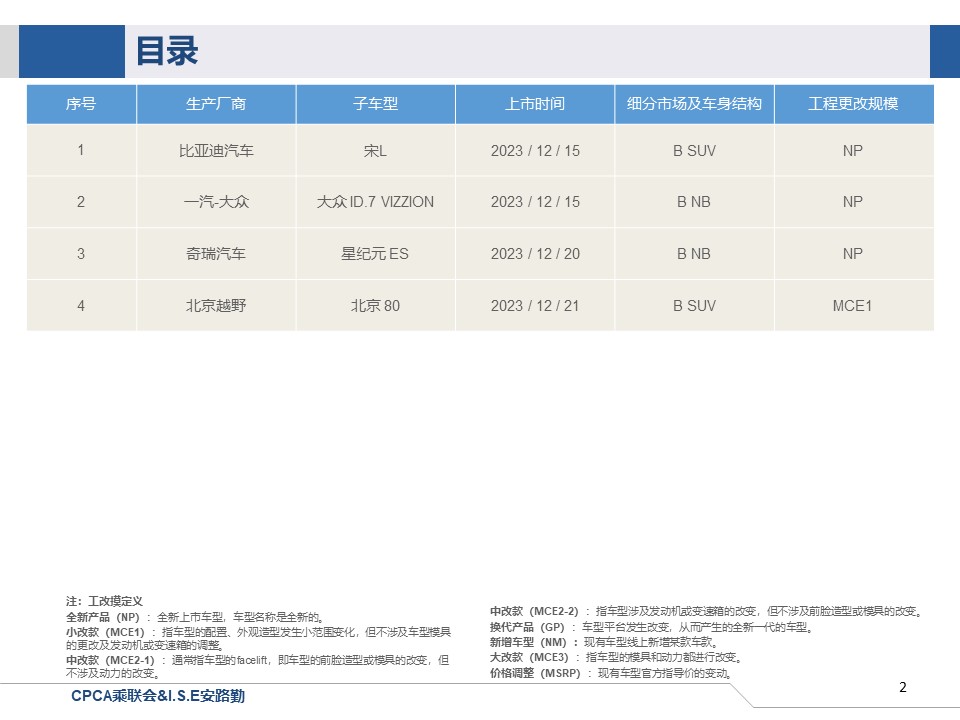960x720 pixels.
Task: Click the 全新产品 (NP) definition line
Action: (195, 617)
